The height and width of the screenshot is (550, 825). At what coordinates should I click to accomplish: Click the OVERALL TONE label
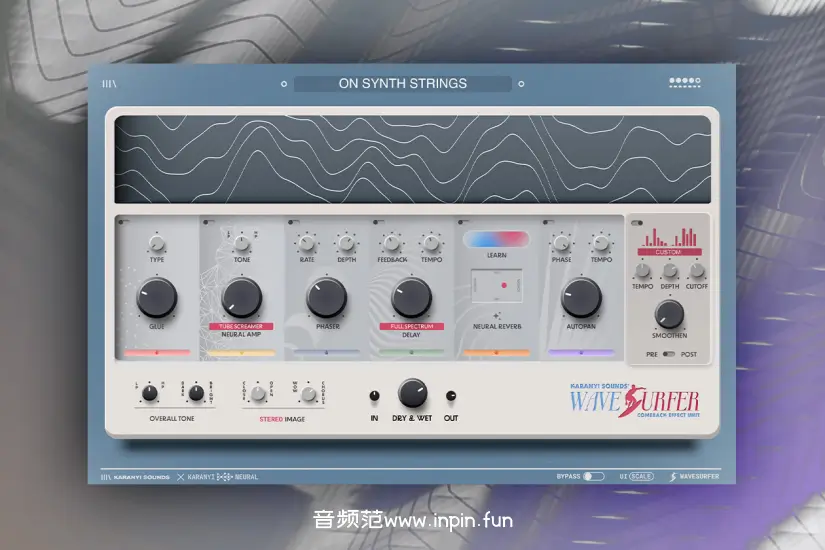[x=172, y=418]
